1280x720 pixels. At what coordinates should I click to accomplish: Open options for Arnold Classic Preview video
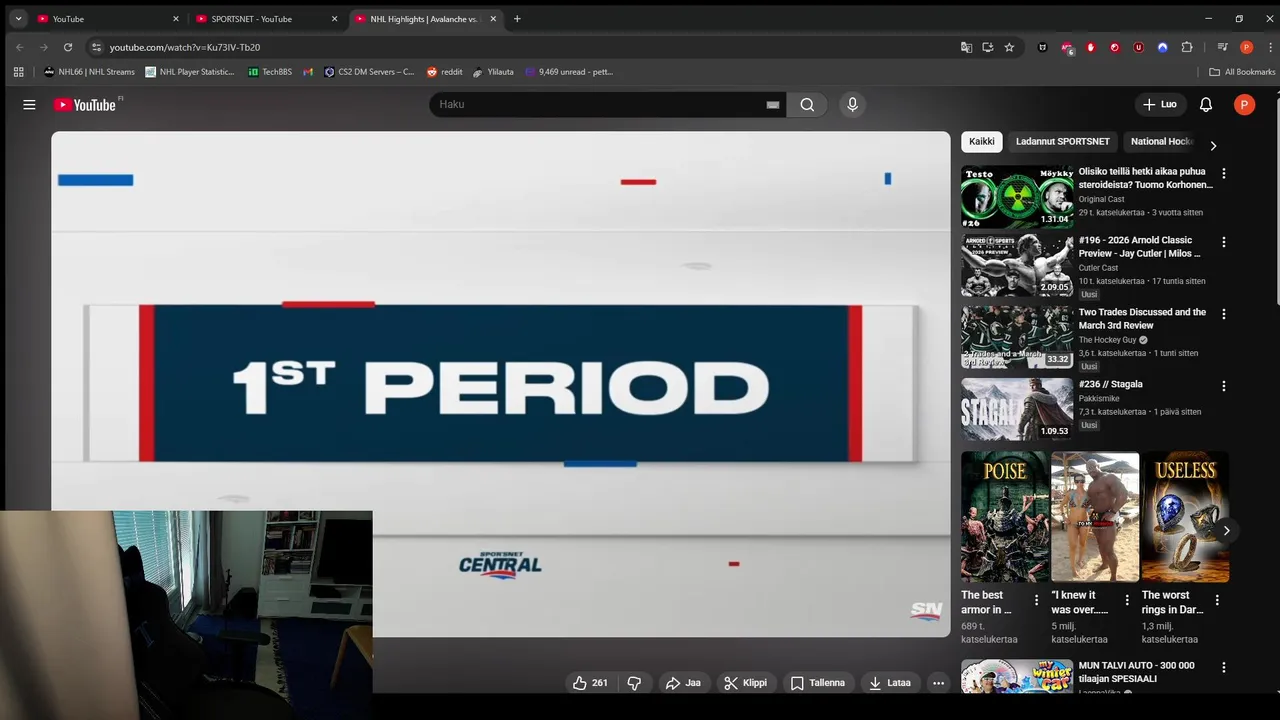(1223, 242)
